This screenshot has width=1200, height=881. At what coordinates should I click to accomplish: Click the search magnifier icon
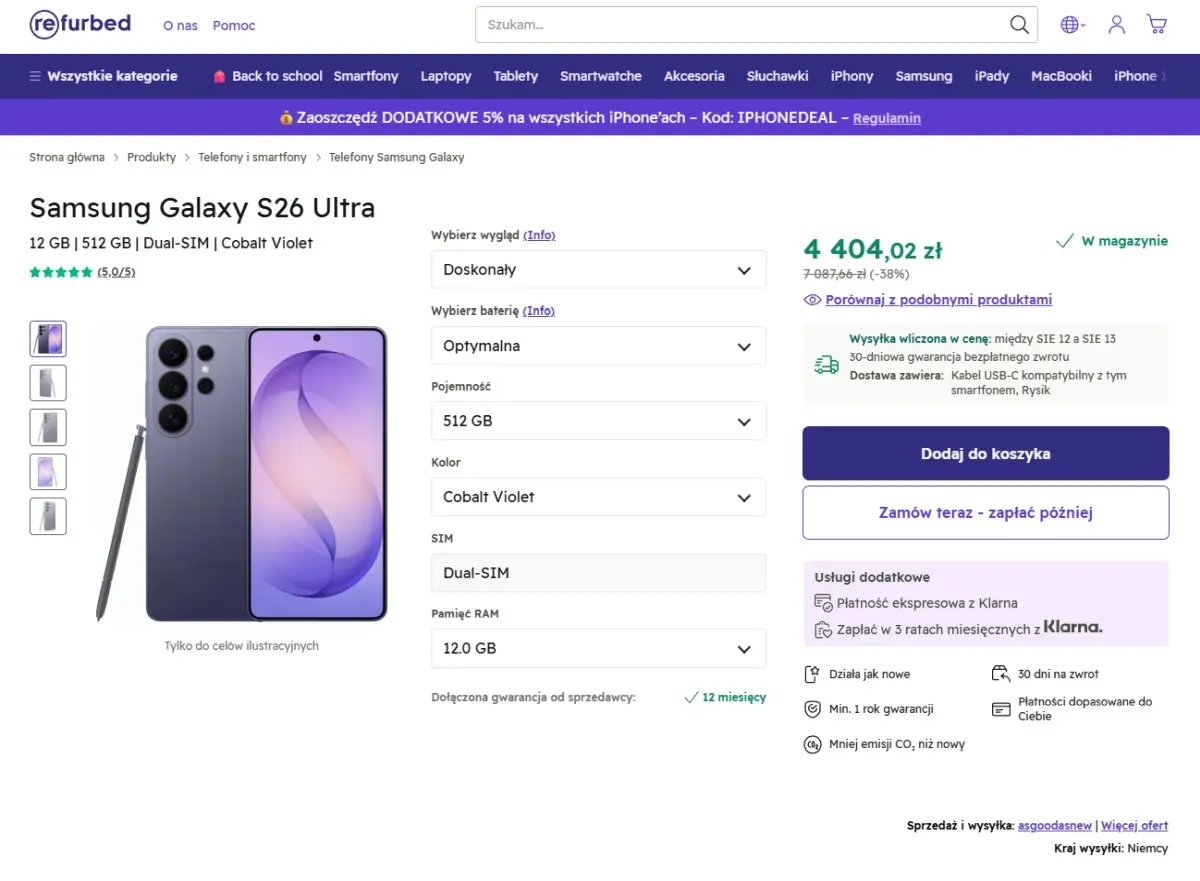1019,25
